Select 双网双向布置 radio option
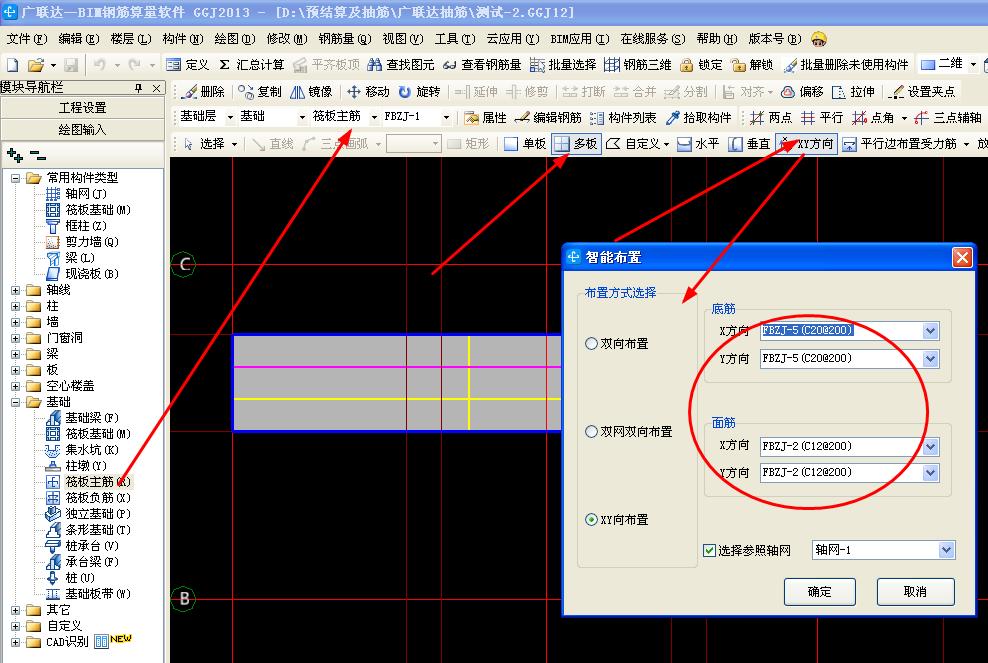The height and width of the screenshot is (663, 988). [591, 432]
